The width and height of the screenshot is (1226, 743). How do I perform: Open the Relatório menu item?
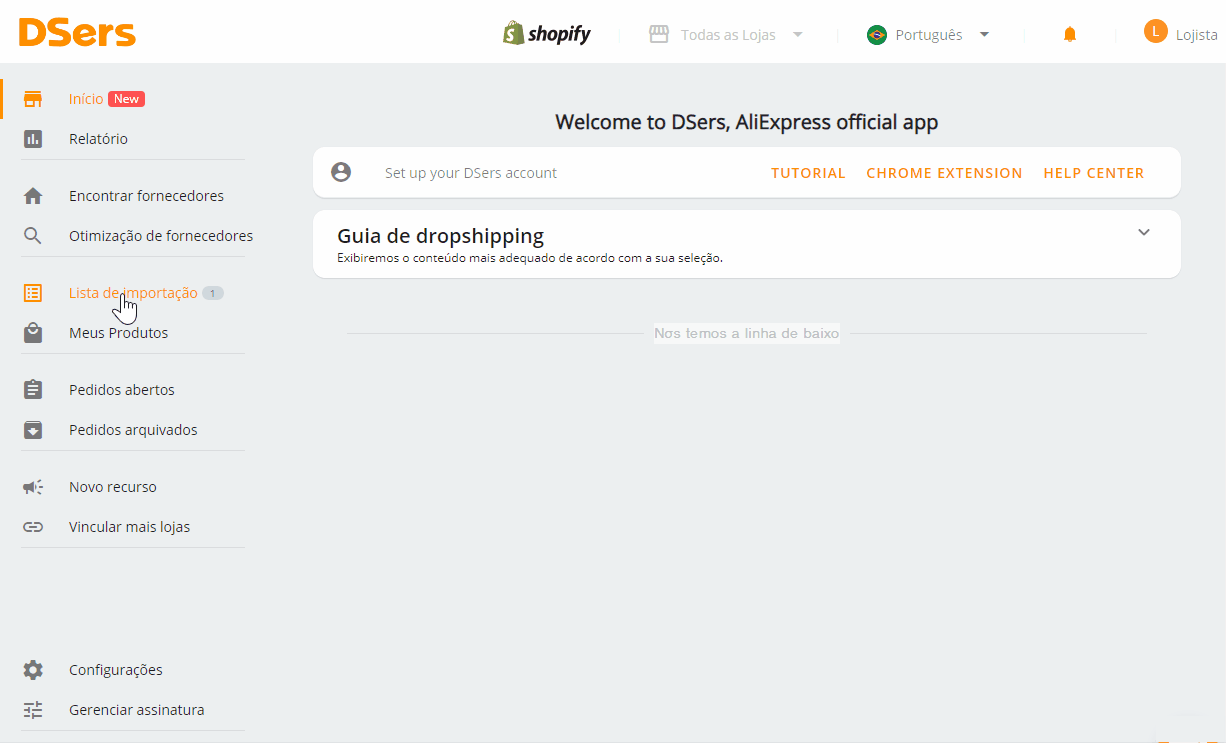point(98,139)
